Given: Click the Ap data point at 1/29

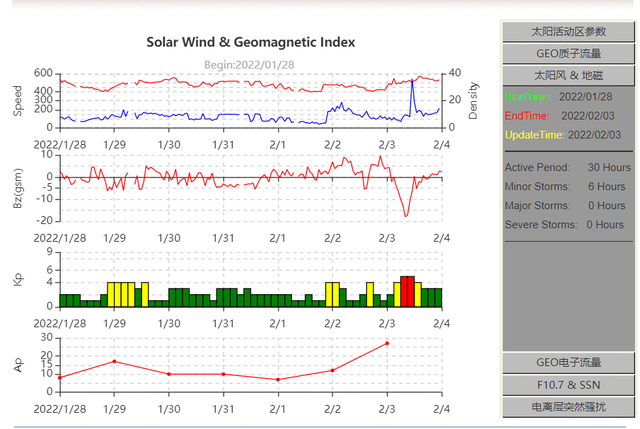Looking at the screenshot, I should coord(114,361).
